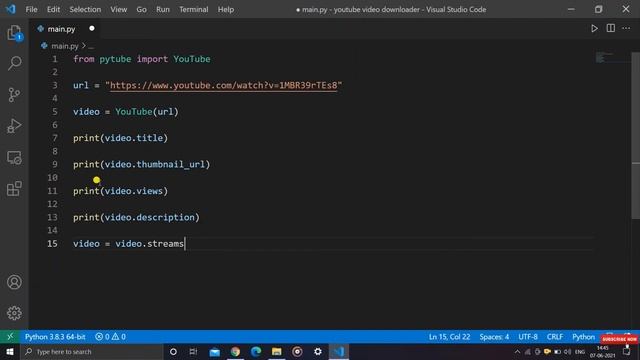Open Task View in taskbar

pos(193,351)
